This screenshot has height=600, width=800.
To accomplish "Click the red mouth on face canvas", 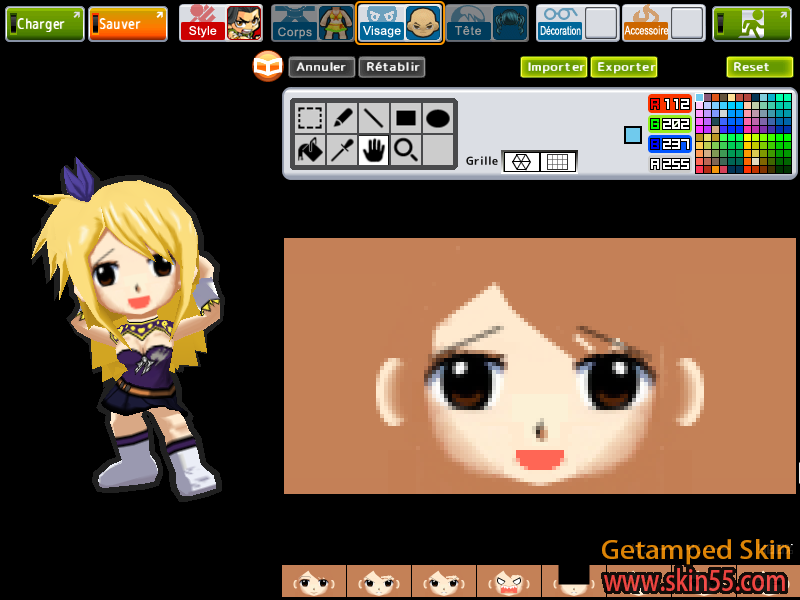I will coord(540,459).
